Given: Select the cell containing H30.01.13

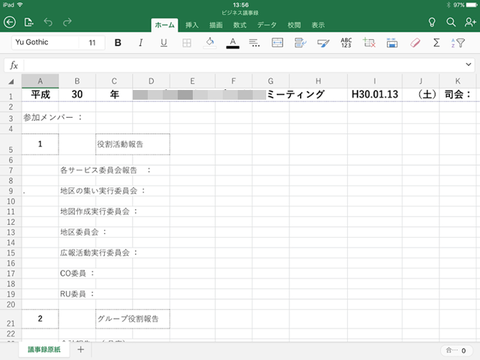Looking at the screenshot, I should [x=375, y=95].
